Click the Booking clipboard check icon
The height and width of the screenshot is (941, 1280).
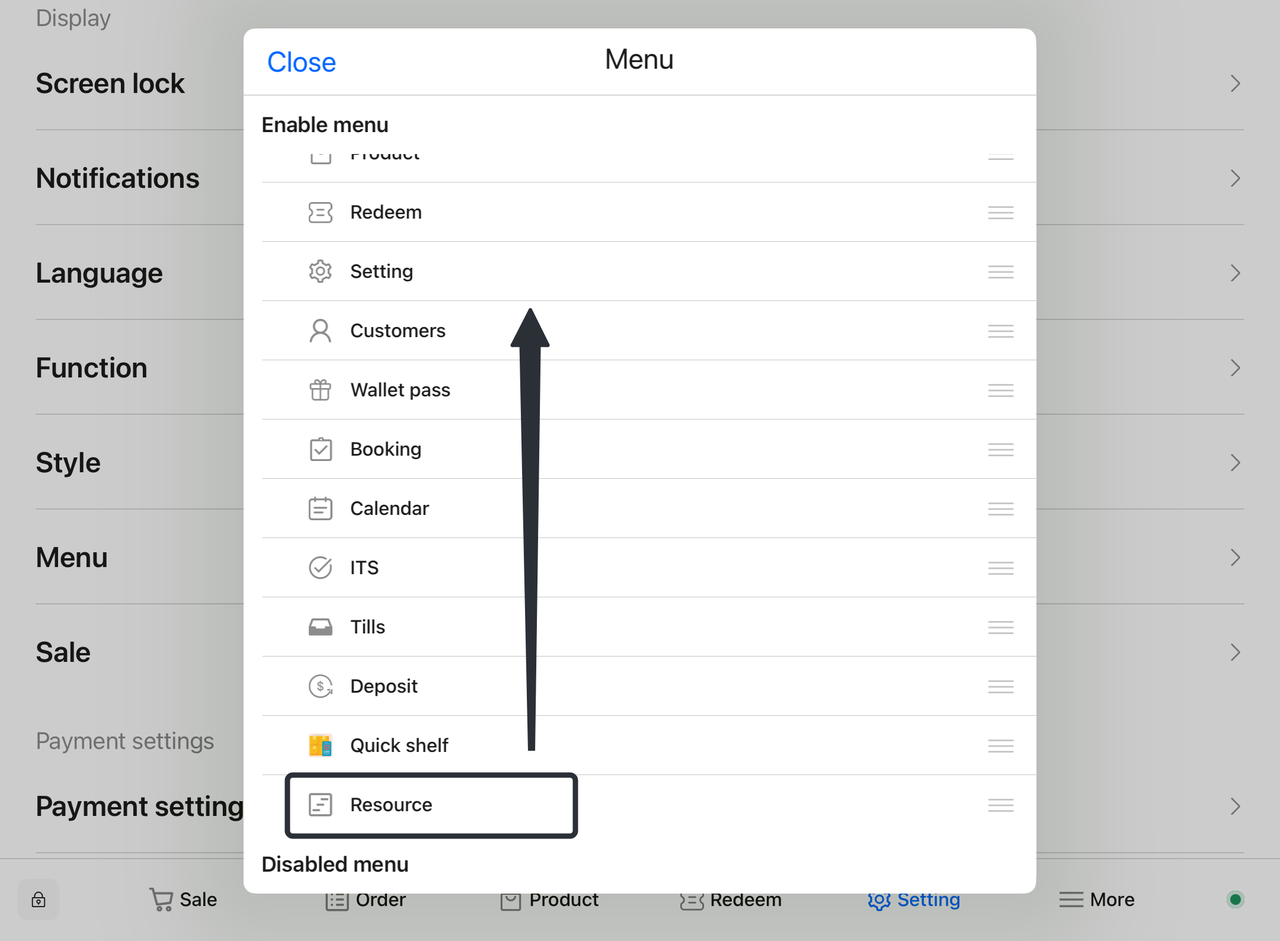pos(320,449)
